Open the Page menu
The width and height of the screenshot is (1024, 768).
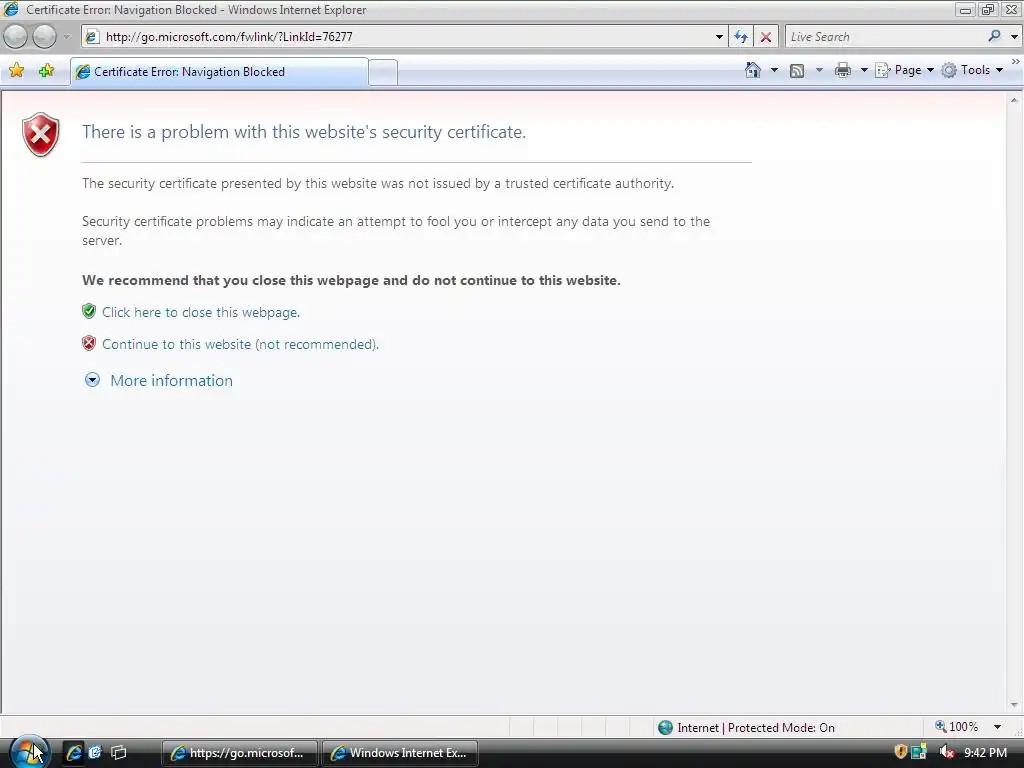tap(904, 70)
